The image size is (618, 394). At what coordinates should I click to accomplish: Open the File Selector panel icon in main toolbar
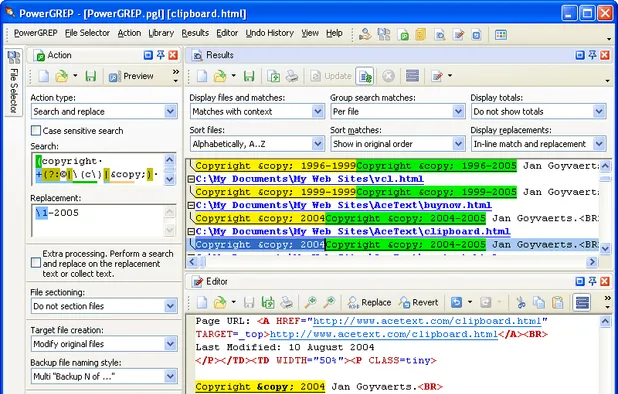384,35
